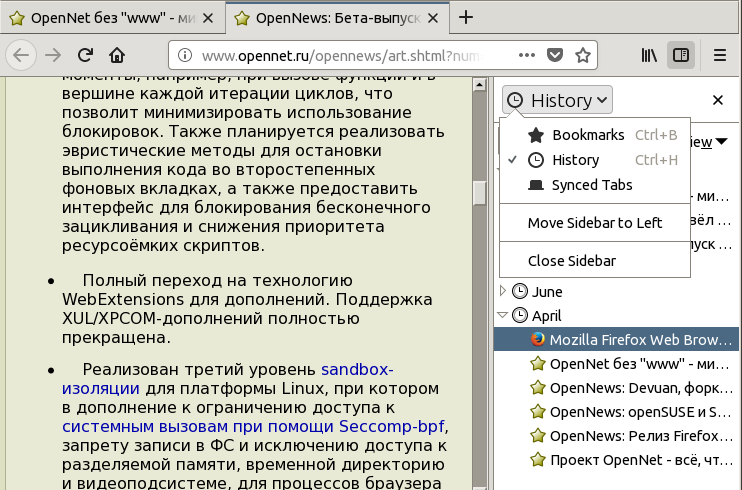The width and height of the screenshot is (742, 490).
Task: Open a new tab with plus button
Action: [466, 18]
